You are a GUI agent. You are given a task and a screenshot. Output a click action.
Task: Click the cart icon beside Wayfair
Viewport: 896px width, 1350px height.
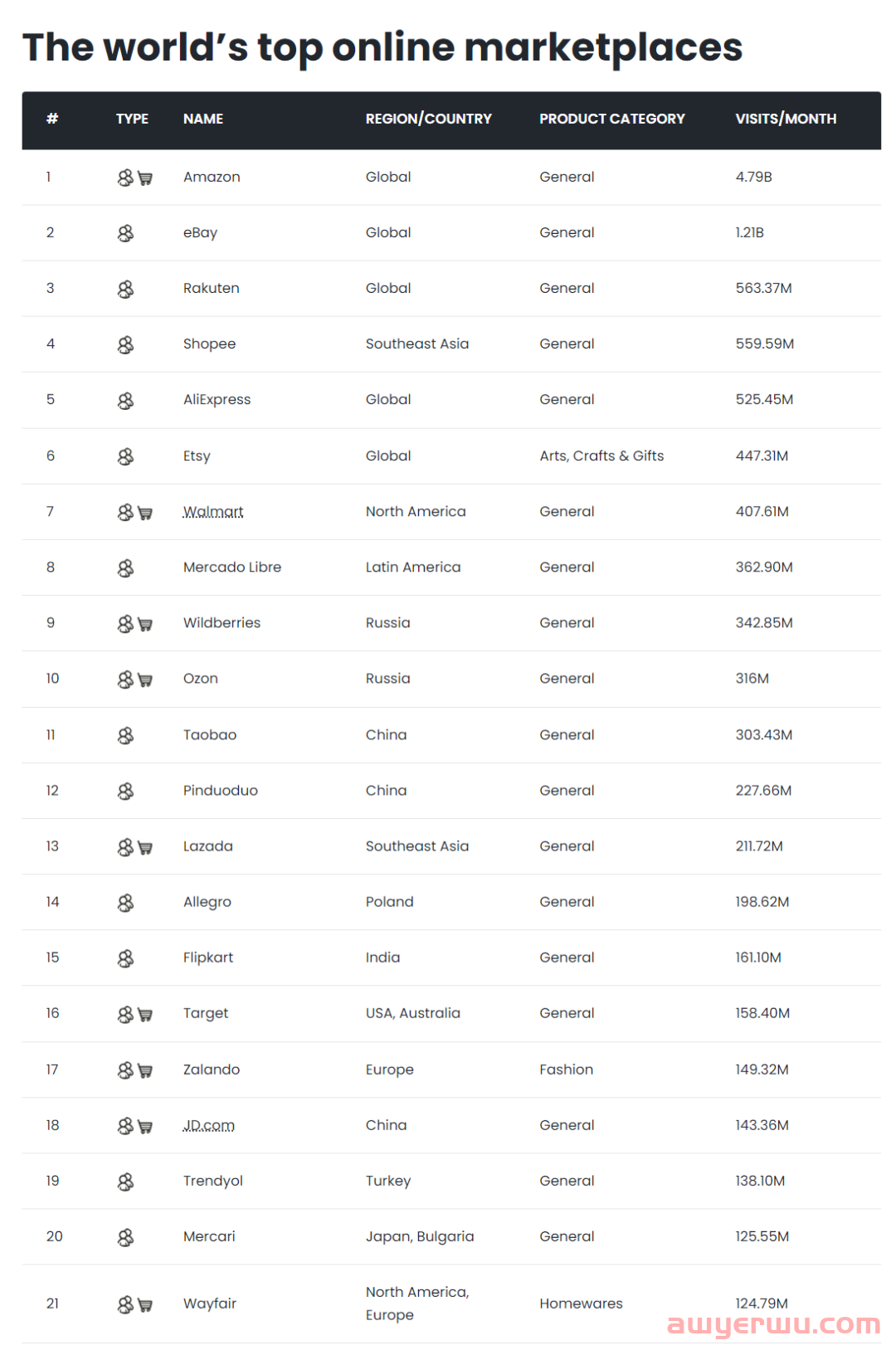(x=145, y=1304)
